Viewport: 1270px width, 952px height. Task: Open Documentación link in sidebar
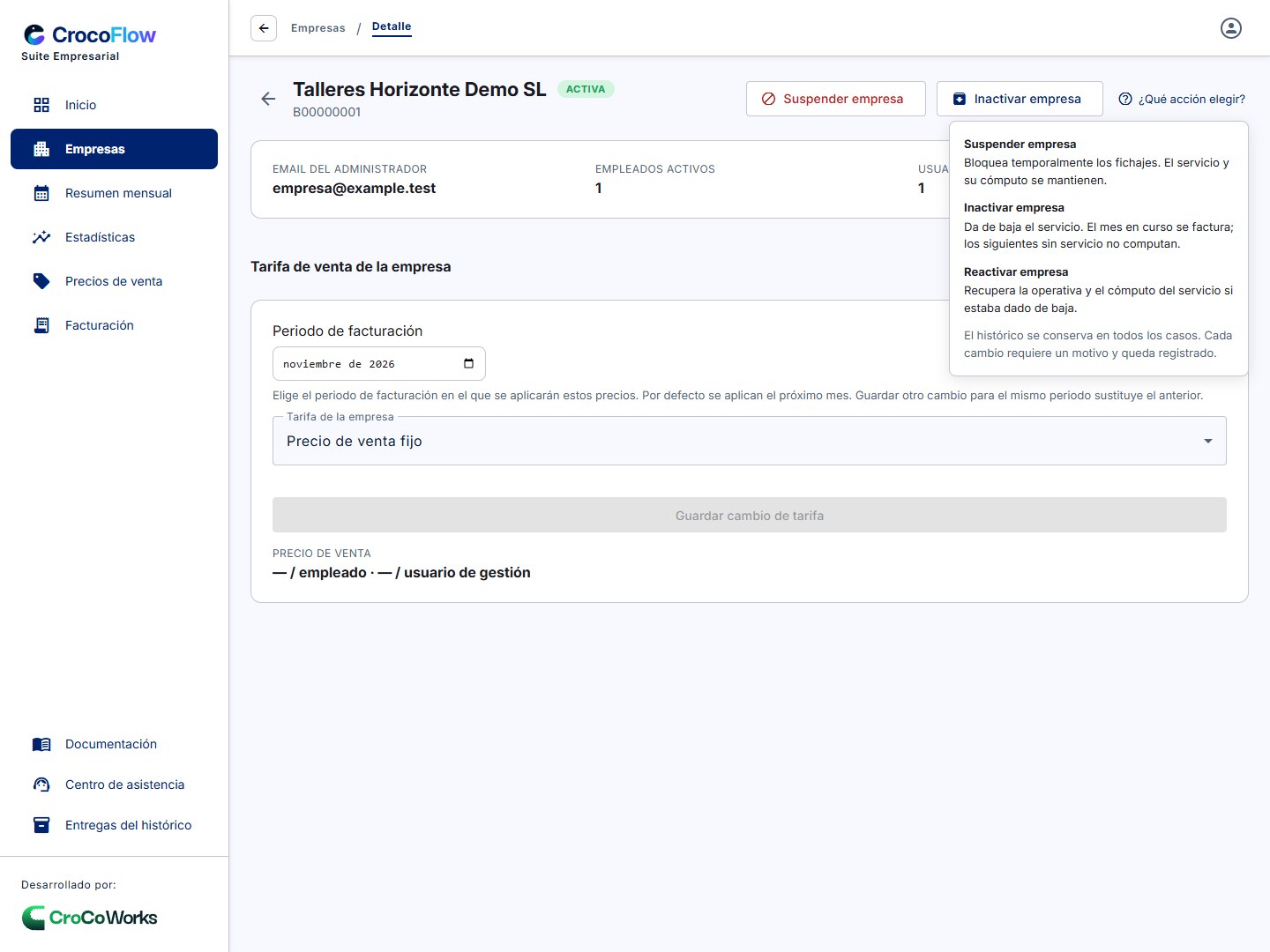pos(115,745)
